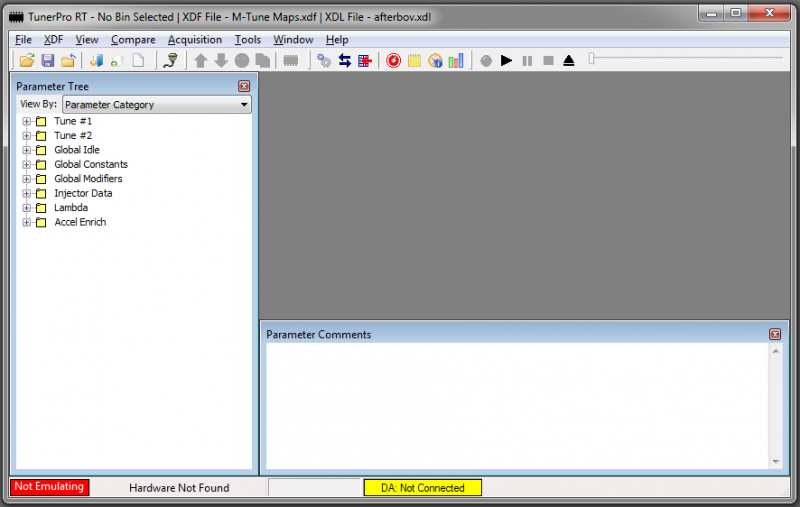The width and height of the screenshot is (800, 507).
Task: Click the bar chart toolbar icon
Action: (x=456, y=61)
